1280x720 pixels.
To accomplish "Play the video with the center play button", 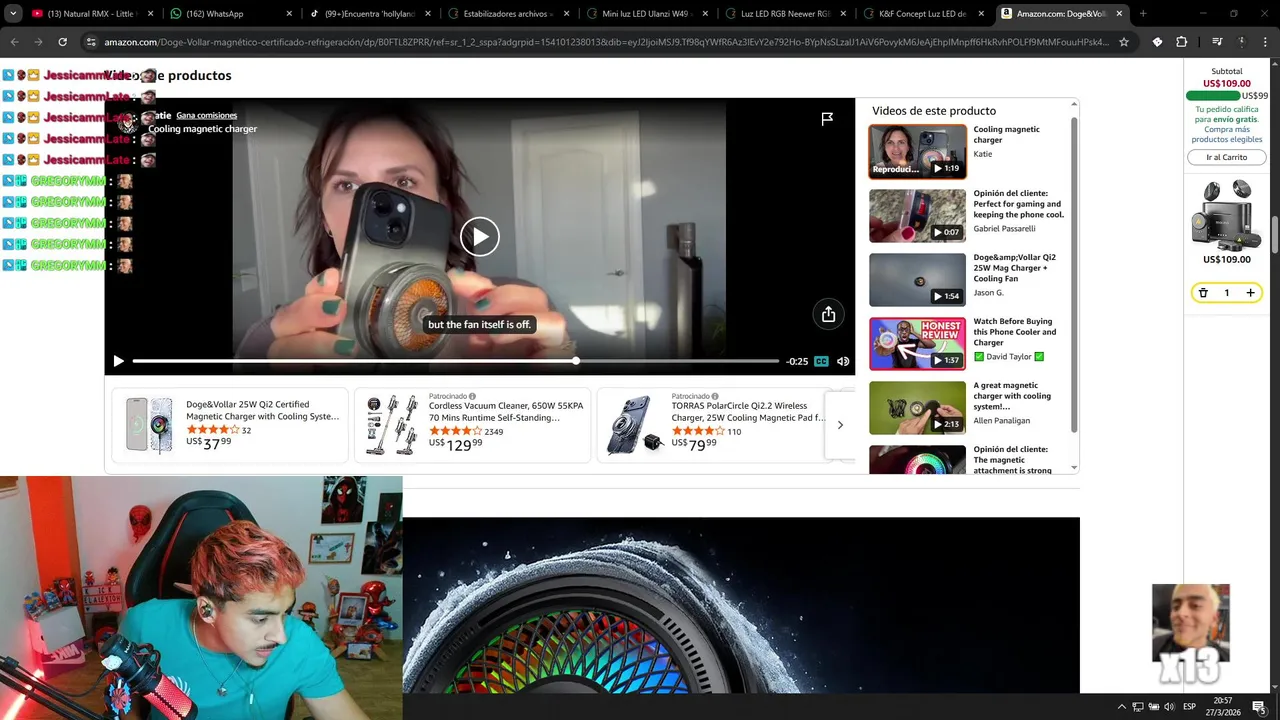I will tap(479, 237).
